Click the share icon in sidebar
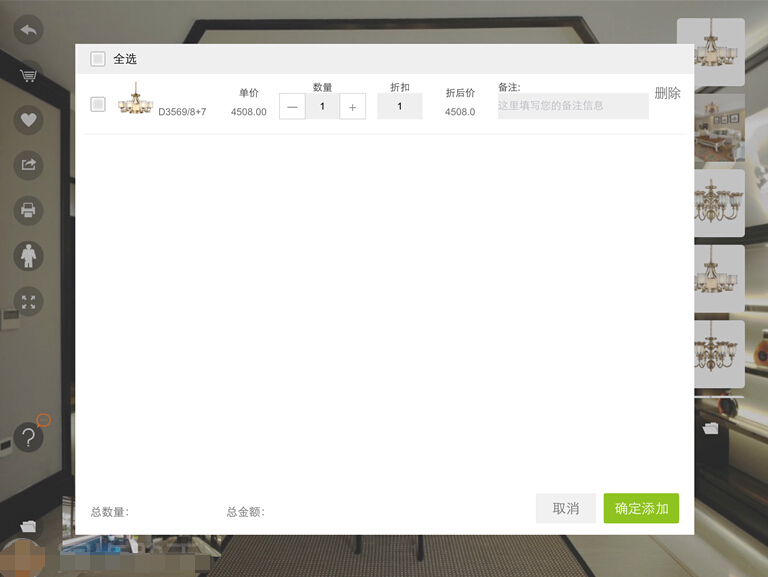 (28, 165)
